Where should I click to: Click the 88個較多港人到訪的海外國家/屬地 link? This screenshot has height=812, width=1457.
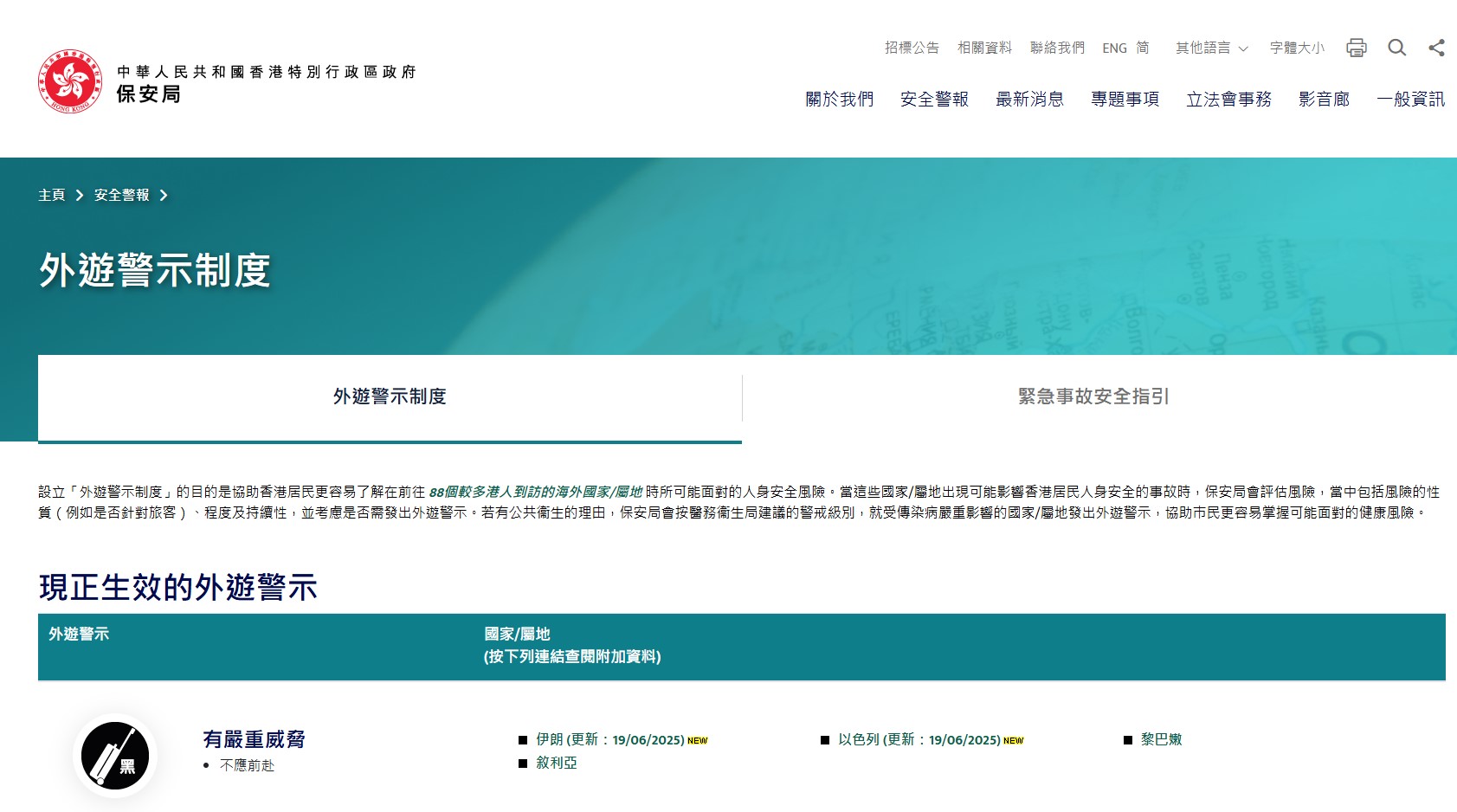(x=535, y=492)
